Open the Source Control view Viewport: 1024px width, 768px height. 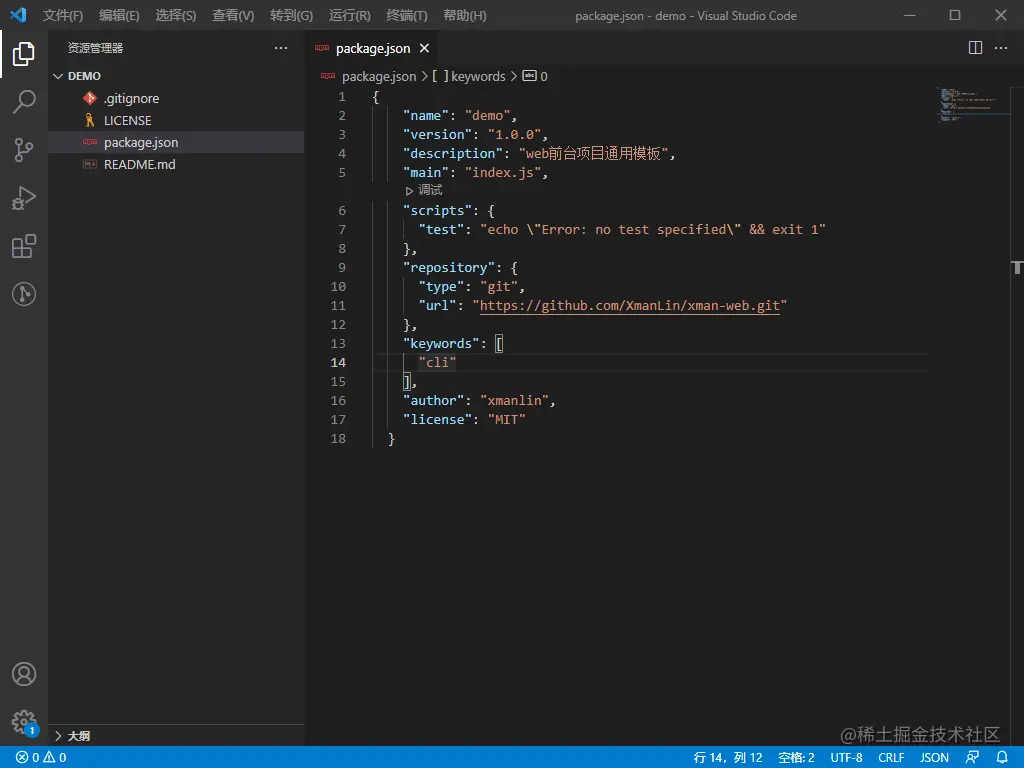point(24,150)
